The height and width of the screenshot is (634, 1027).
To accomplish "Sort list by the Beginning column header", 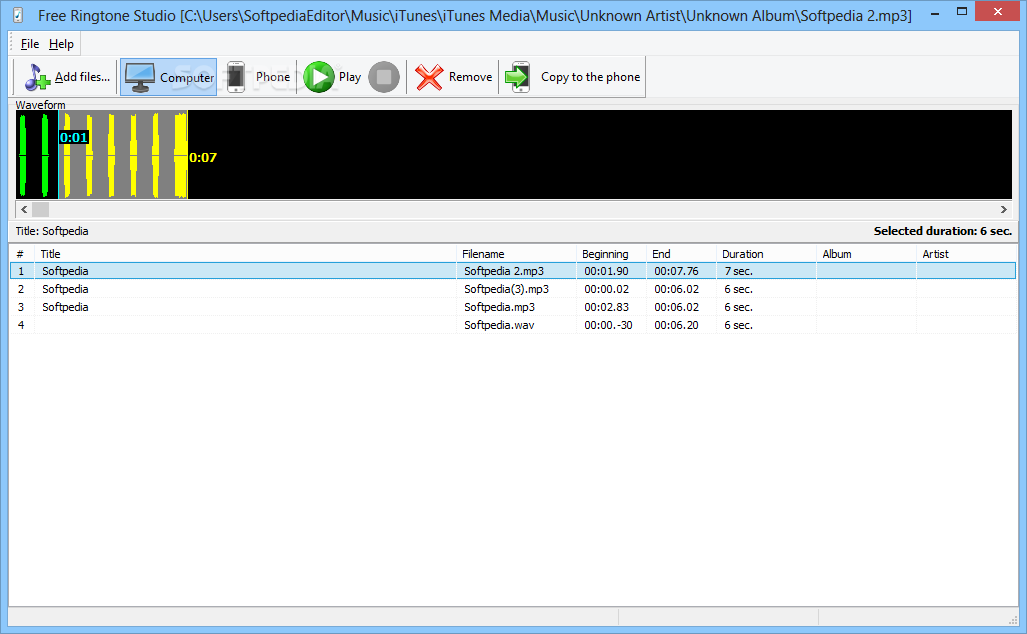I will (611, 254).
